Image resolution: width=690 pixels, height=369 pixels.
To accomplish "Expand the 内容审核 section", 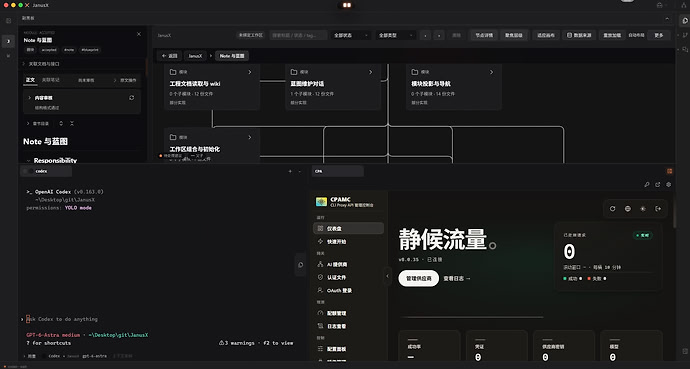I will pyautogui.click(x=29, y=98).
